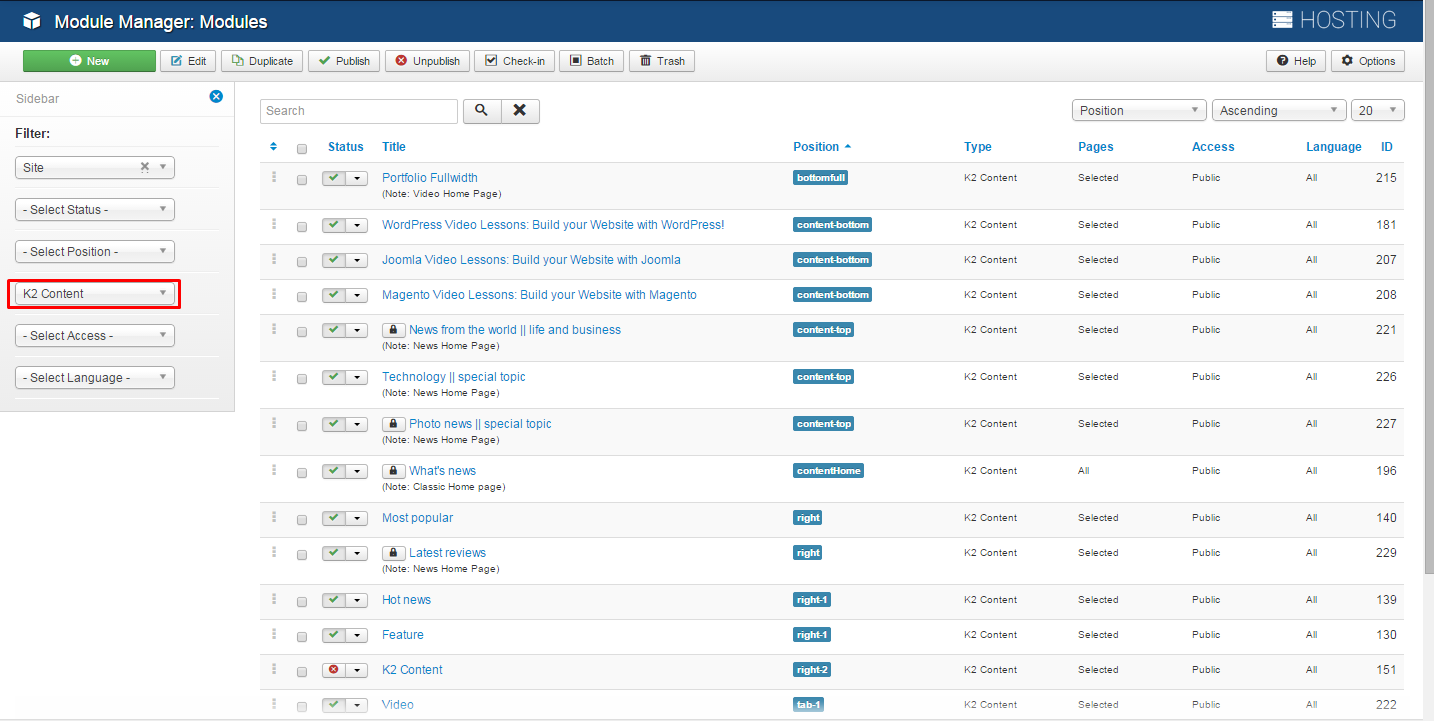Toggle status icon of Technology special topic row
Viewport: 1434px width, 721px height.
tap(334, 377)
